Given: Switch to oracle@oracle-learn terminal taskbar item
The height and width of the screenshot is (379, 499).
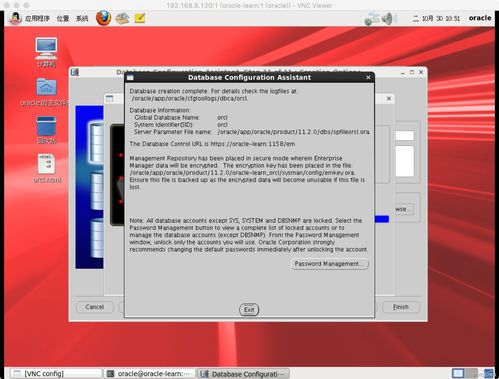Looking at the screenshot, I should (149, 374).
